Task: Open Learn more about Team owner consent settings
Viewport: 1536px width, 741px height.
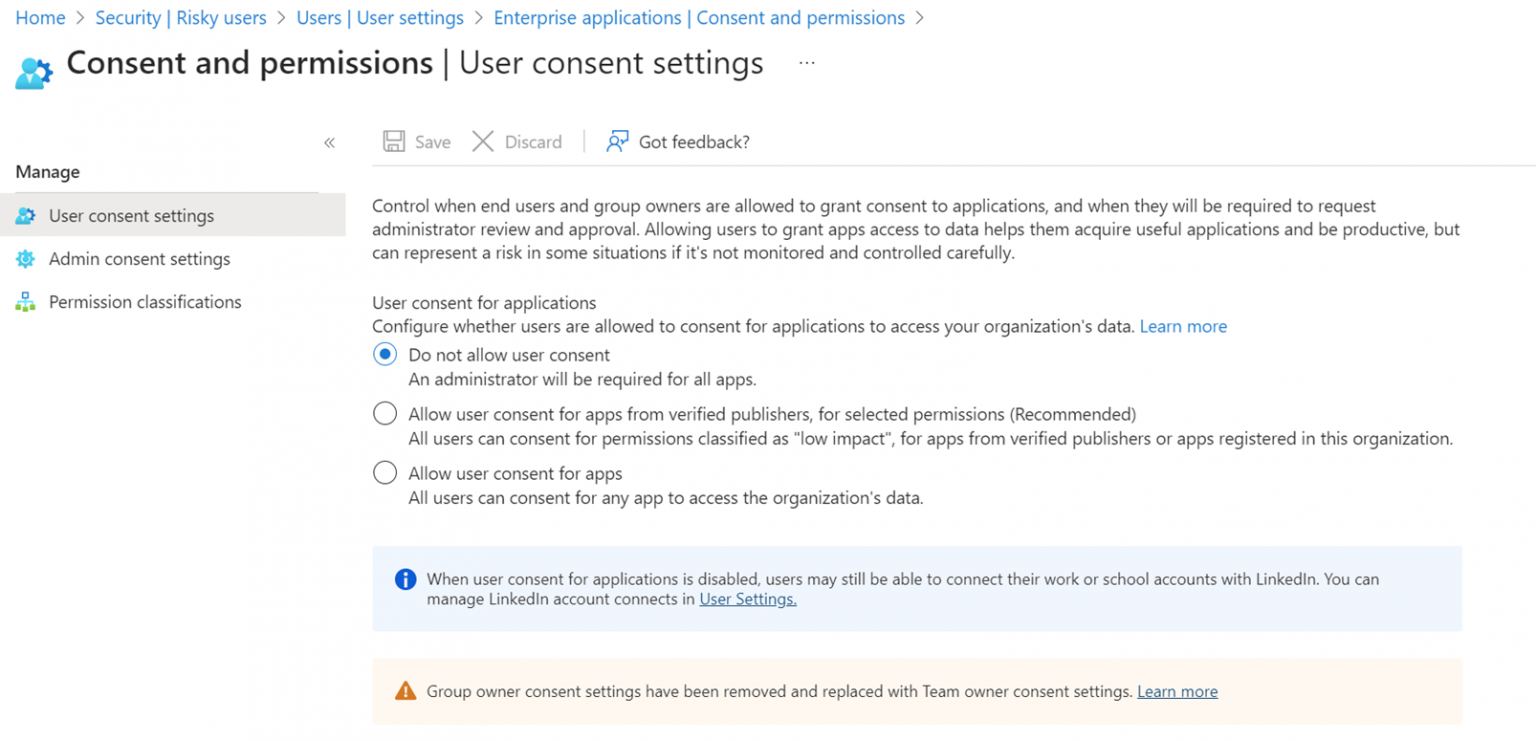Action: pyautogui.click(x=1177, y=691)
